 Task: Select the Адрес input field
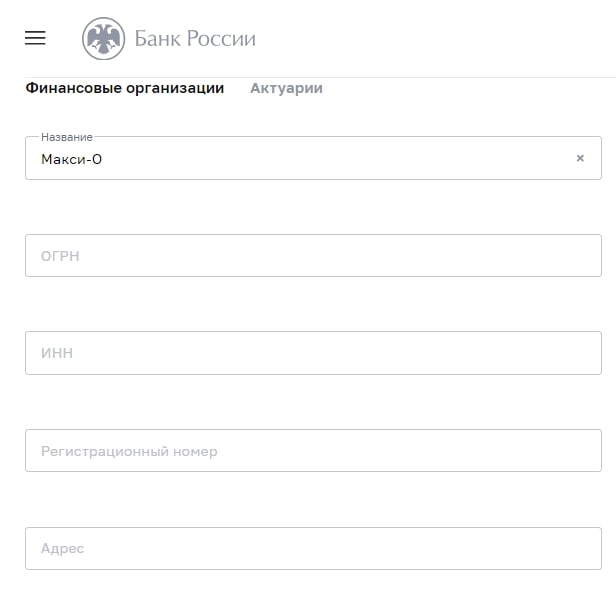(313, 548)
